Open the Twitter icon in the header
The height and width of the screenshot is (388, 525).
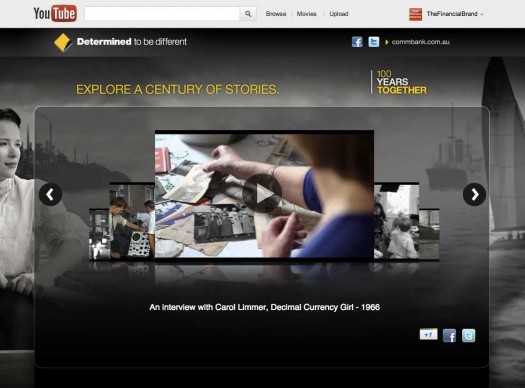374,42
